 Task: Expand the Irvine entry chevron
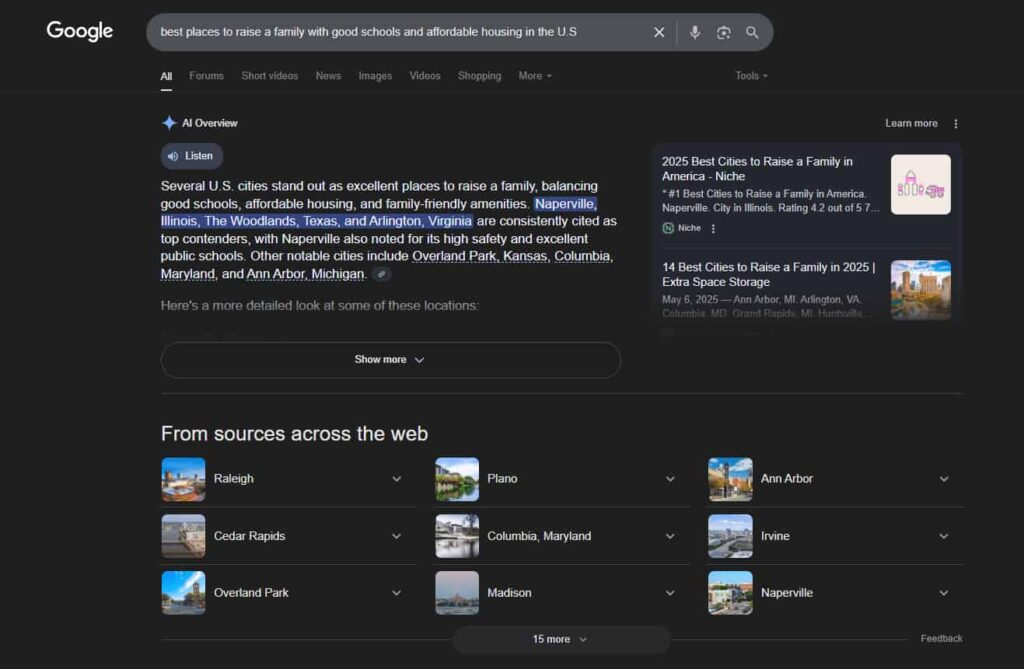click(944, 536)
